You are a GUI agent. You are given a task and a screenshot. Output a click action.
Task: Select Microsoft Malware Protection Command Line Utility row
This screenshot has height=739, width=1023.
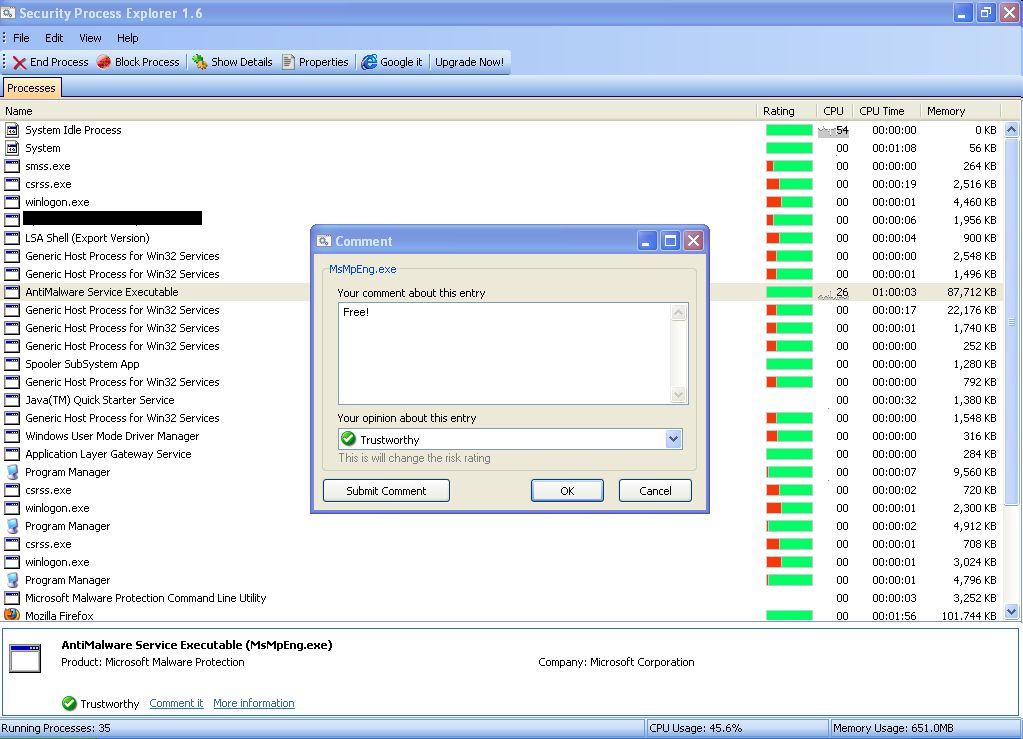(502, 597)
